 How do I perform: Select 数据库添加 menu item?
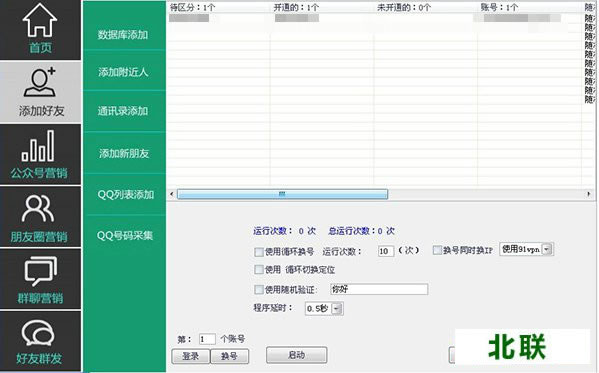(123, 35)
